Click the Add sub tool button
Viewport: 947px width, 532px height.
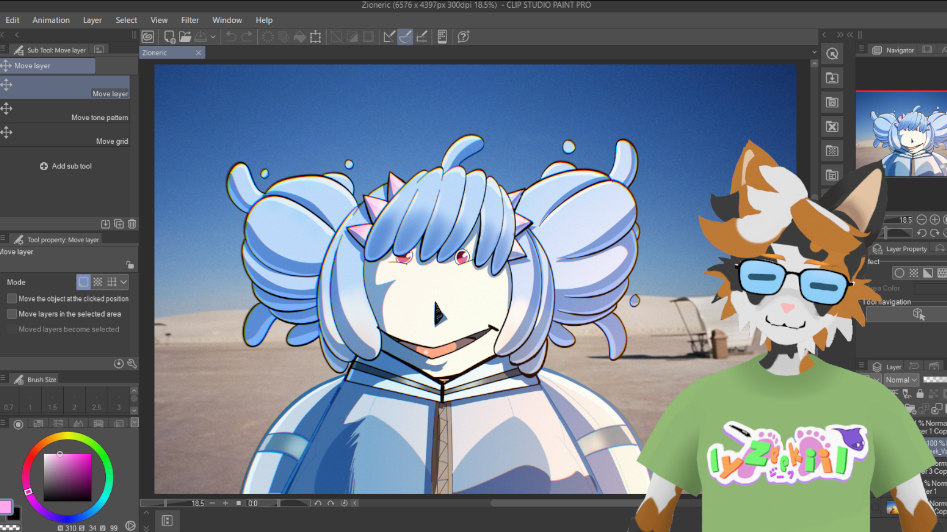pos(66,166)
